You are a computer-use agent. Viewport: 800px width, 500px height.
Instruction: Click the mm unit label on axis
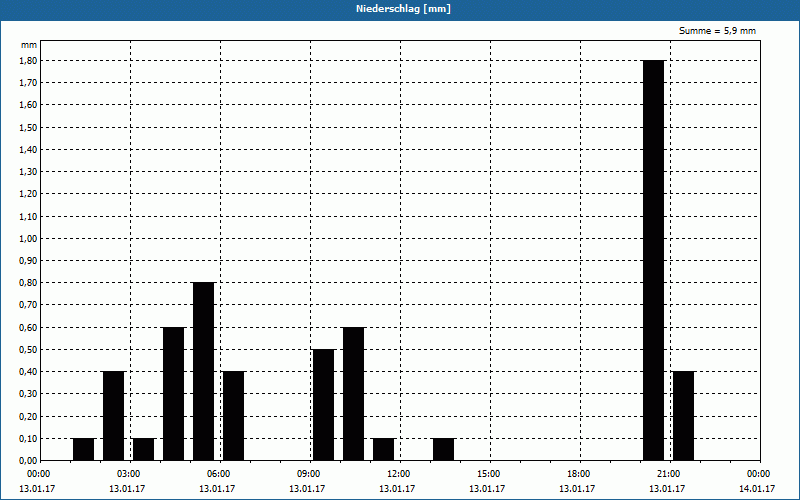point(29,45)
